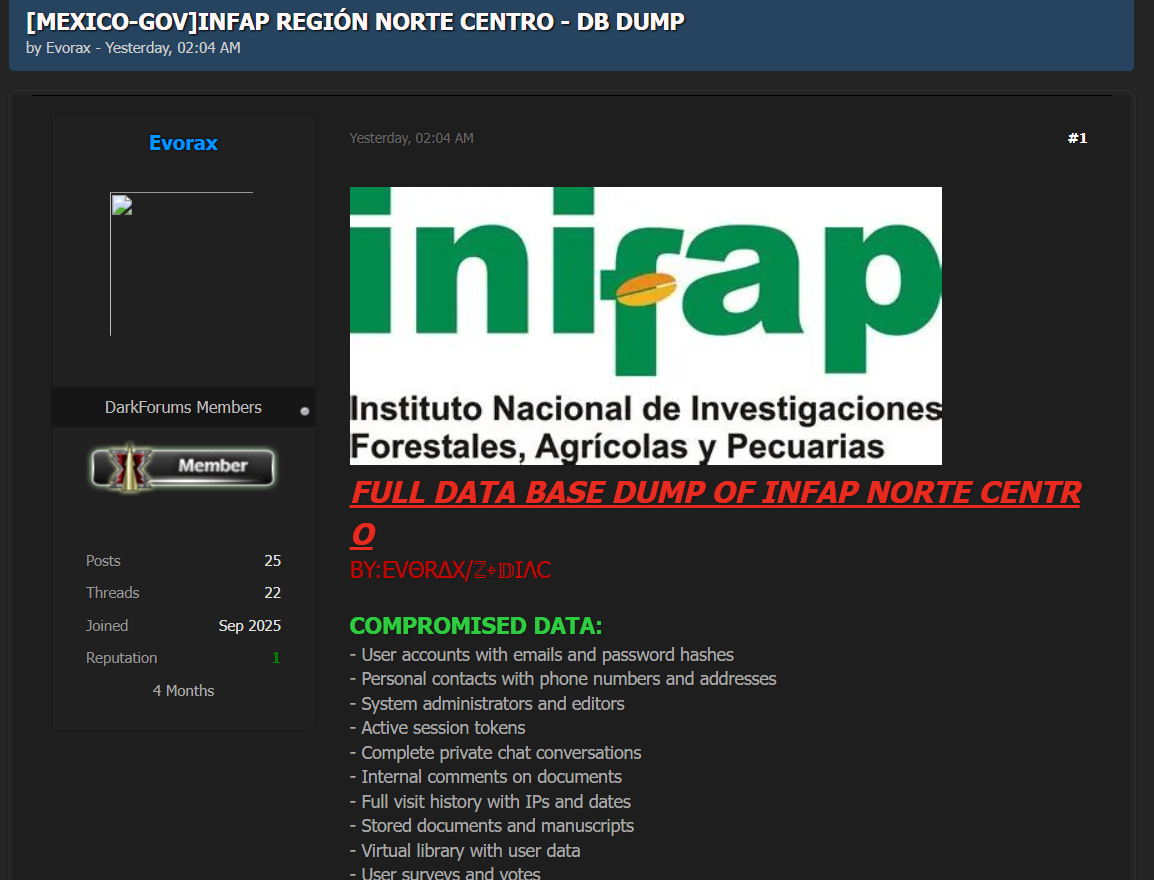Open the #1 post permalink
1154x880 pixels.
(x=1077, y=138)
